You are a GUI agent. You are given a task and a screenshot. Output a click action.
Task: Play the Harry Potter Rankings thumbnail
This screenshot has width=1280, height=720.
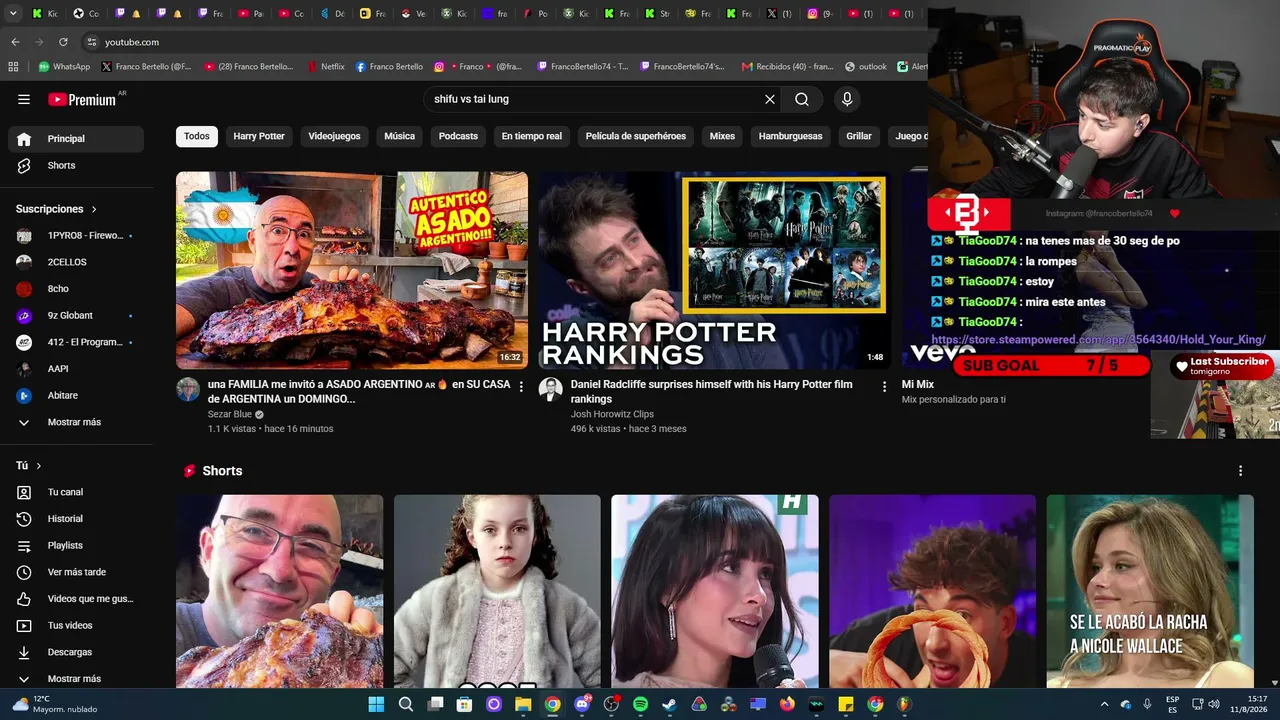714,271
